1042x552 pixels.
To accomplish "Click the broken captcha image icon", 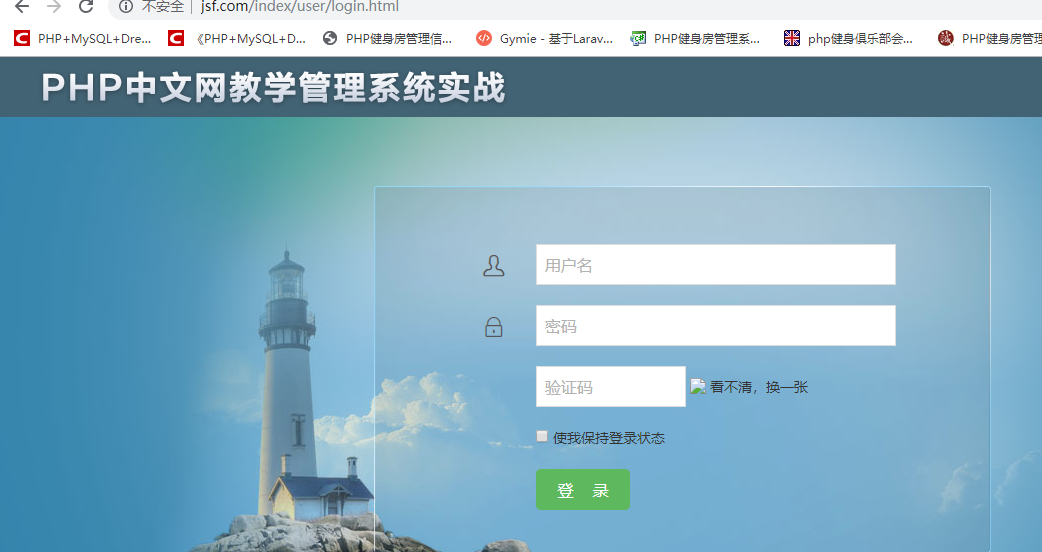I will [698, 387].
